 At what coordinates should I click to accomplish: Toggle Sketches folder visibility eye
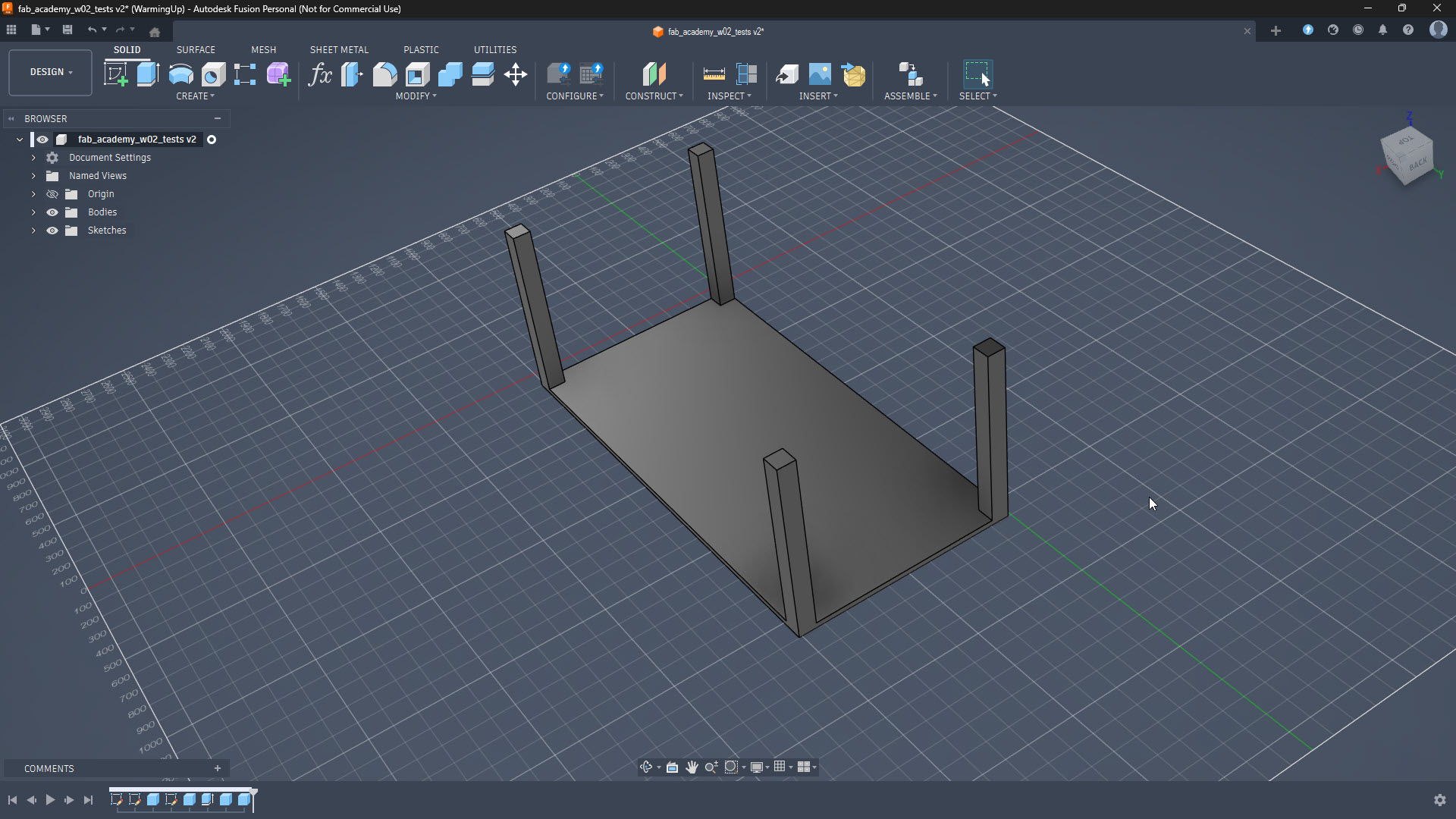point(52,231)
